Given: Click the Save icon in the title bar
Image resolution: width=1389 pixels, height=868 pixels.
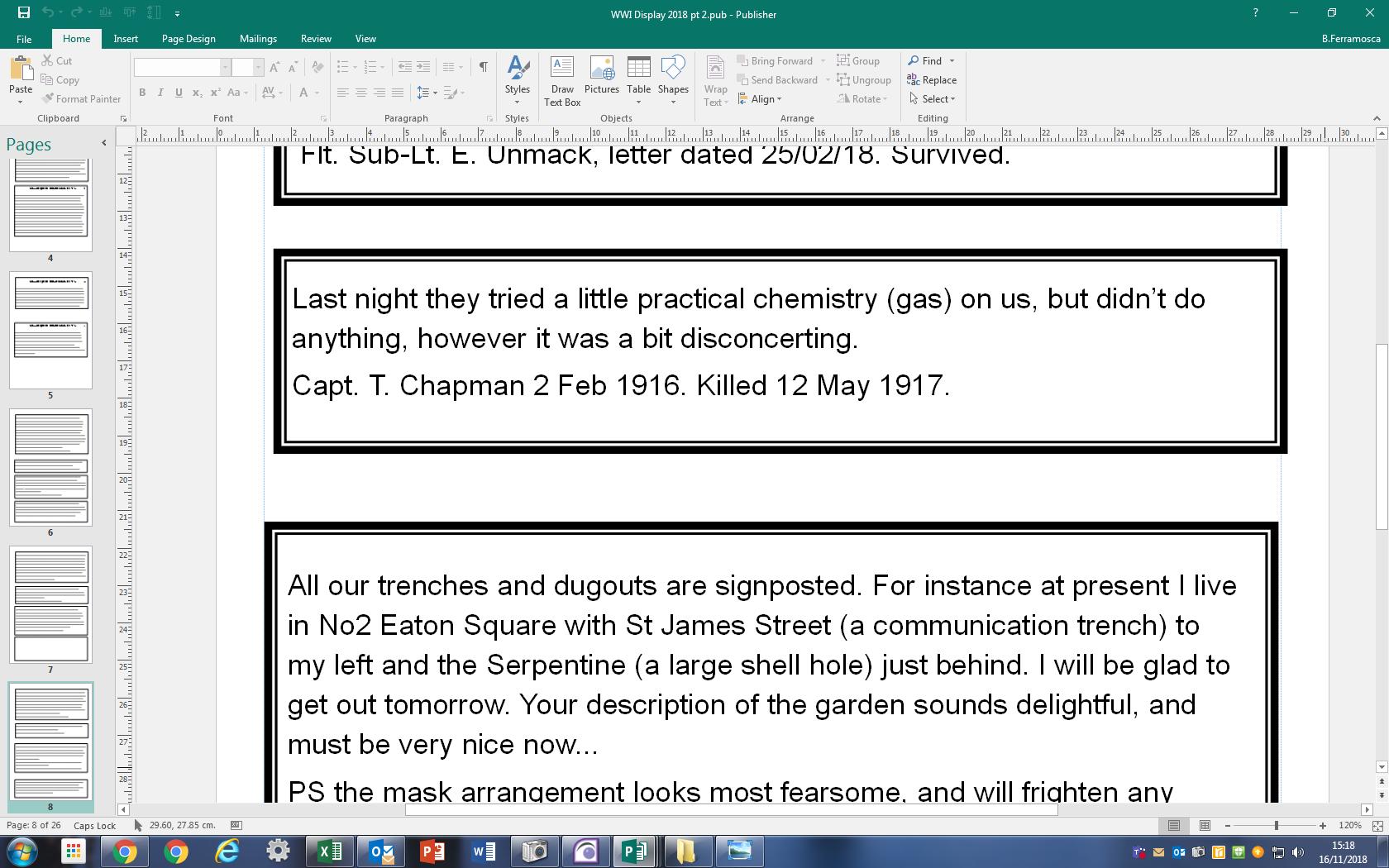Looking at the screenshot, I should 24,13.
